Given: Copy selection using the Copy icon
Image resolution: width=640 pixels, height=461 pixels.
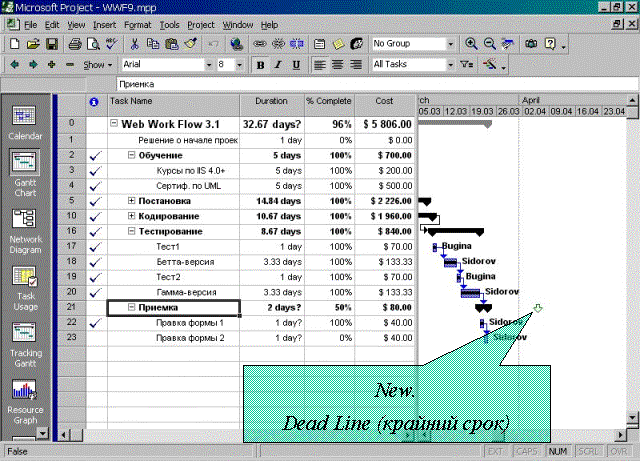Looking at the screenshot, I should click(x=153, y=44).
